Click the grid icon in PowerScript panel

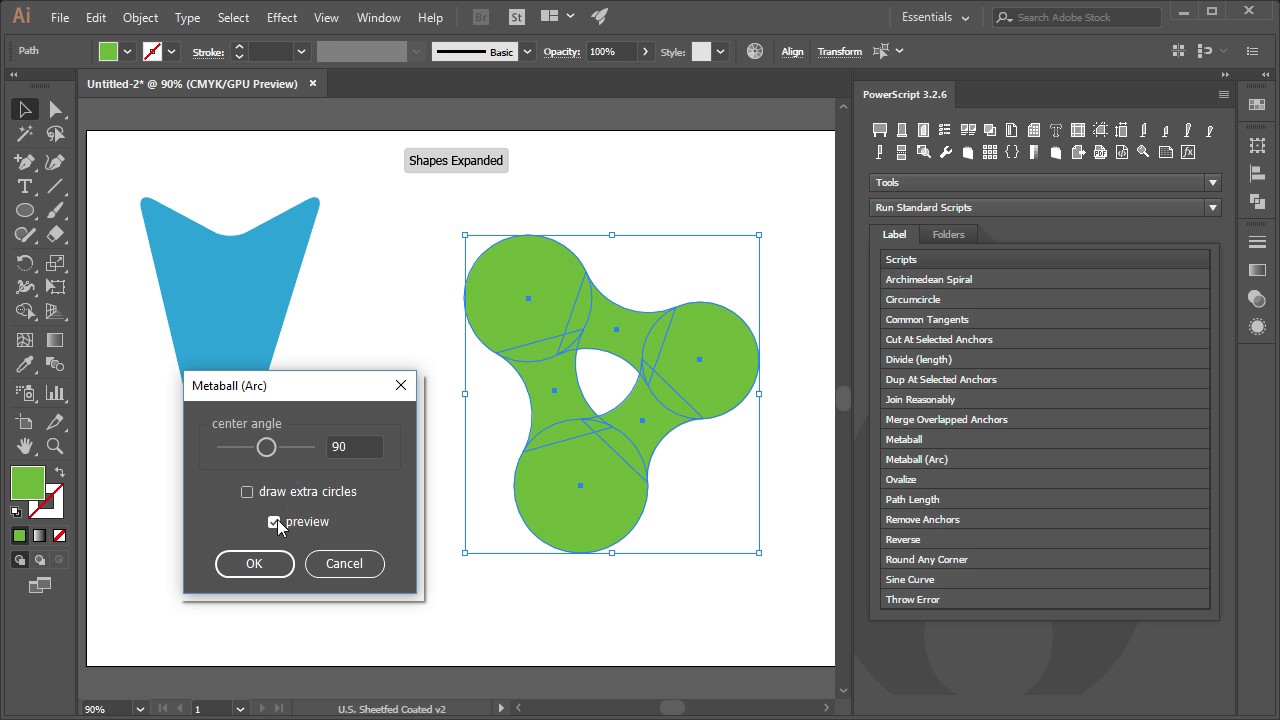pyautogui.click(x=990, y=152)
